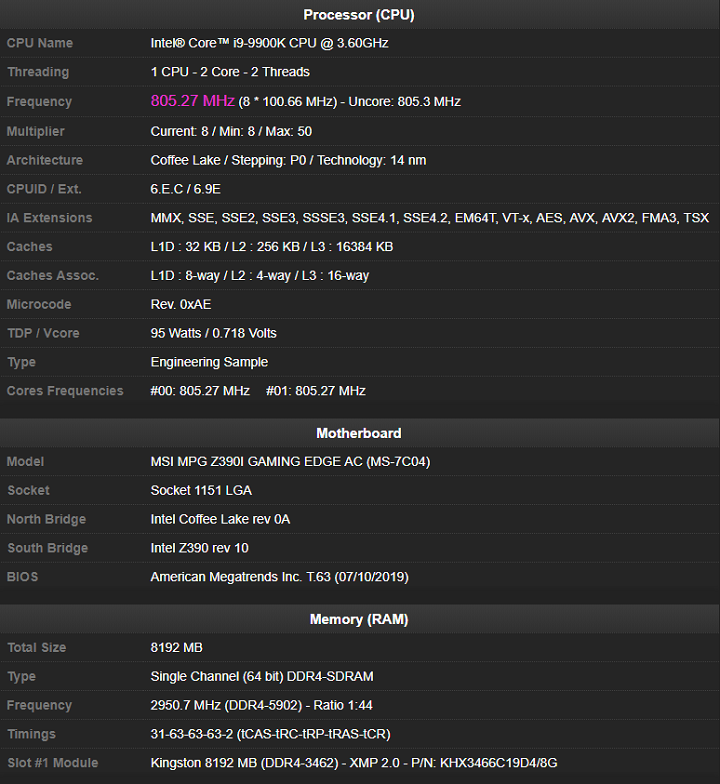Click 'Single Channel (64 bit) DDR4-SDRAM' value
The width and height of the screenshot is (720, 784).
pos(262,676)
